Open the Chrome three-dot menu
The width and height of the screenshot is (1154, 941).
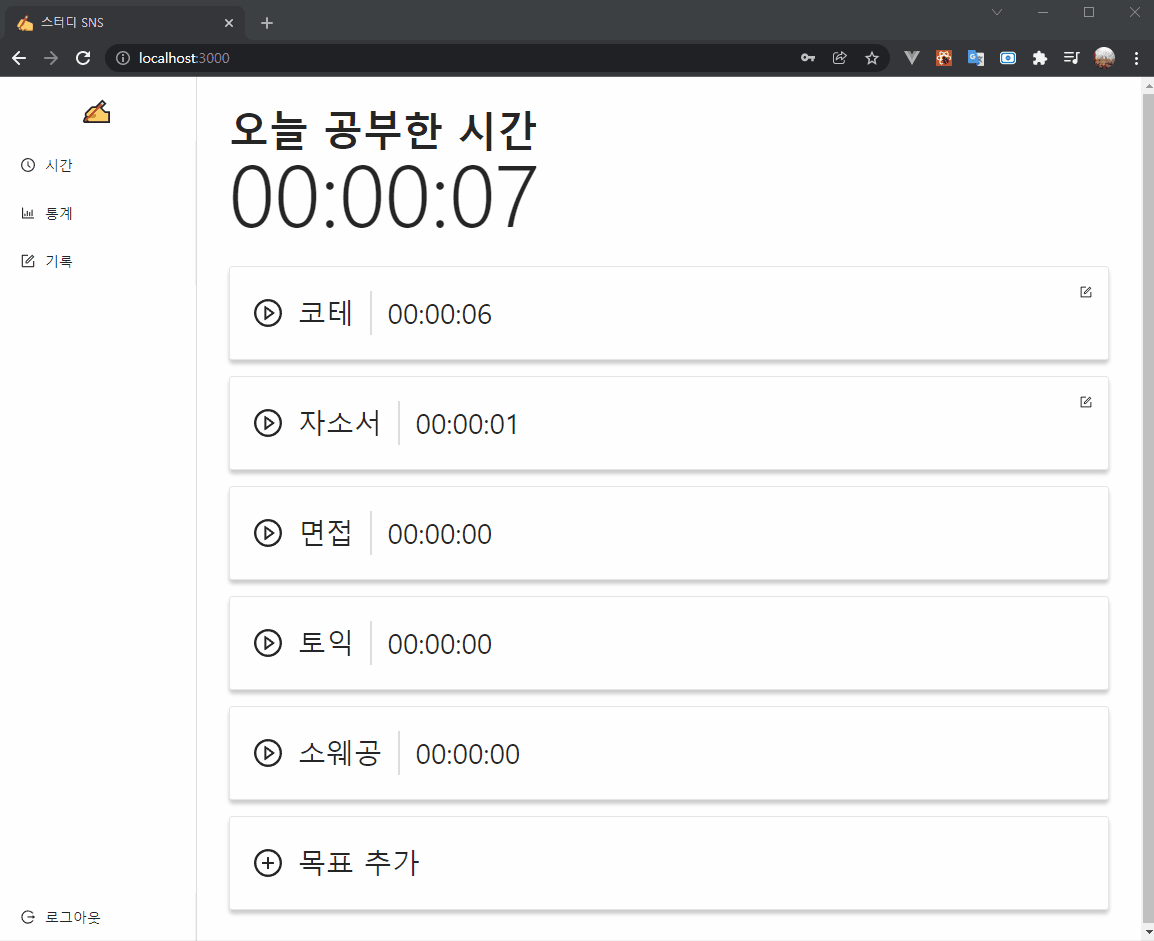pos(1136,58)
